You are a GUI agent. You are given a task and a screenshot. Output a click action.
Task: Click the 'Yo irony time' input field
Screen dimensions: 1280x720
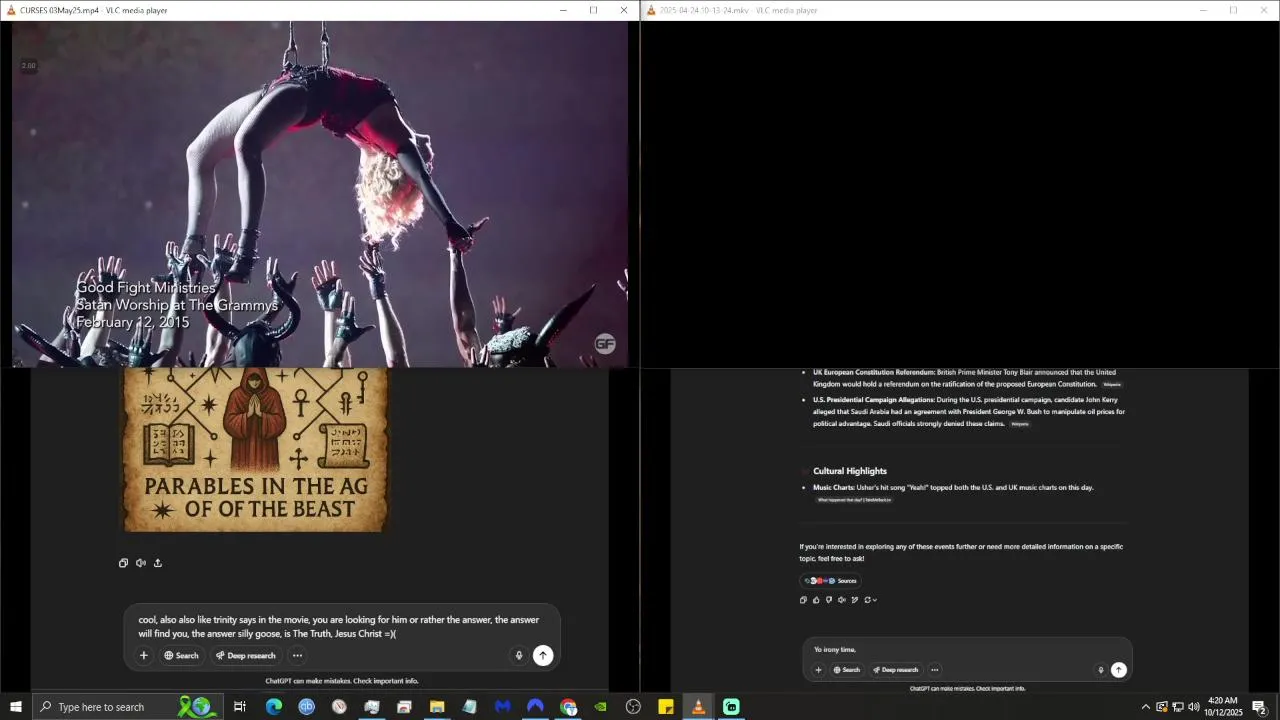[x=967, y=650]
